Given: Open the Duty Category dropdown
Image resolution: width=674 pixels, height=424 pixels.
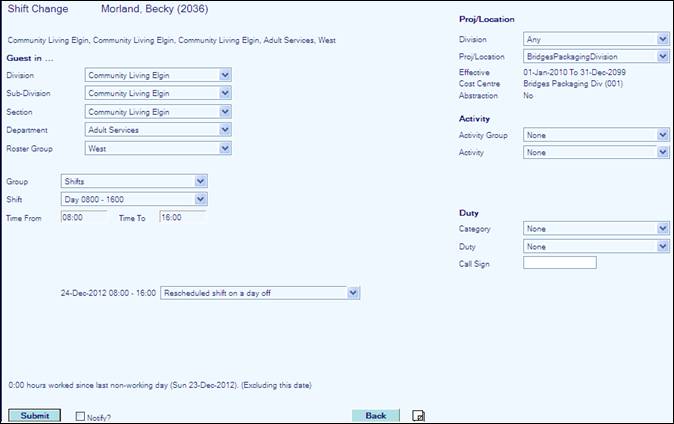Looking at the screenshot, I should [595, 228].
